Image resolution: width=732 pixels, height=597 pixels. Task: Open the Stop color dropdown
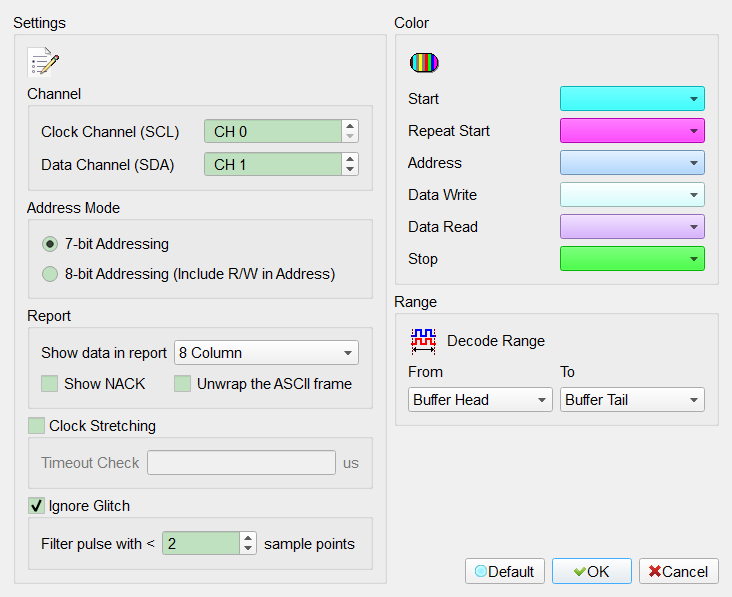[x=632, y=259]
